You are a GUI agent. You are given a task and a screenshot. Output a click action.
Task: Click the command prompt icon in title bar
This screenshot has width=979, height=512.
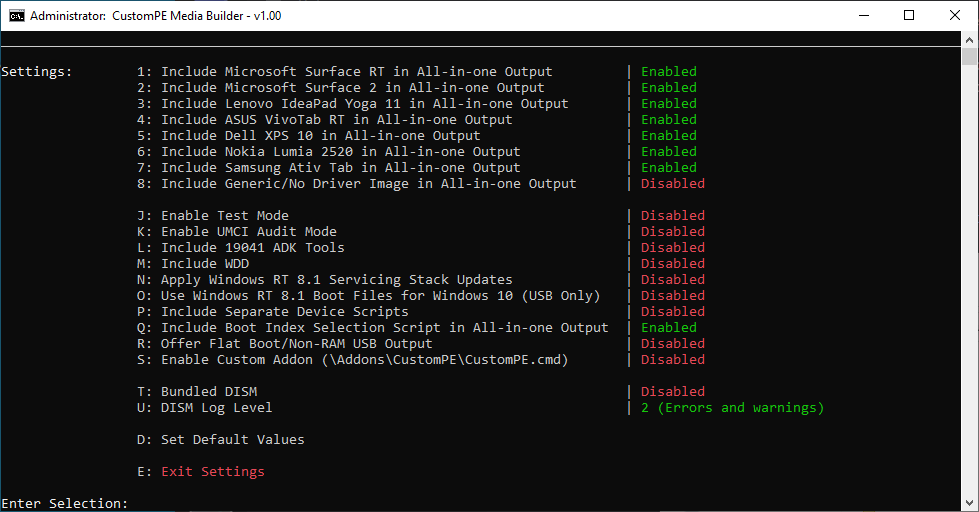pos(17,16)
